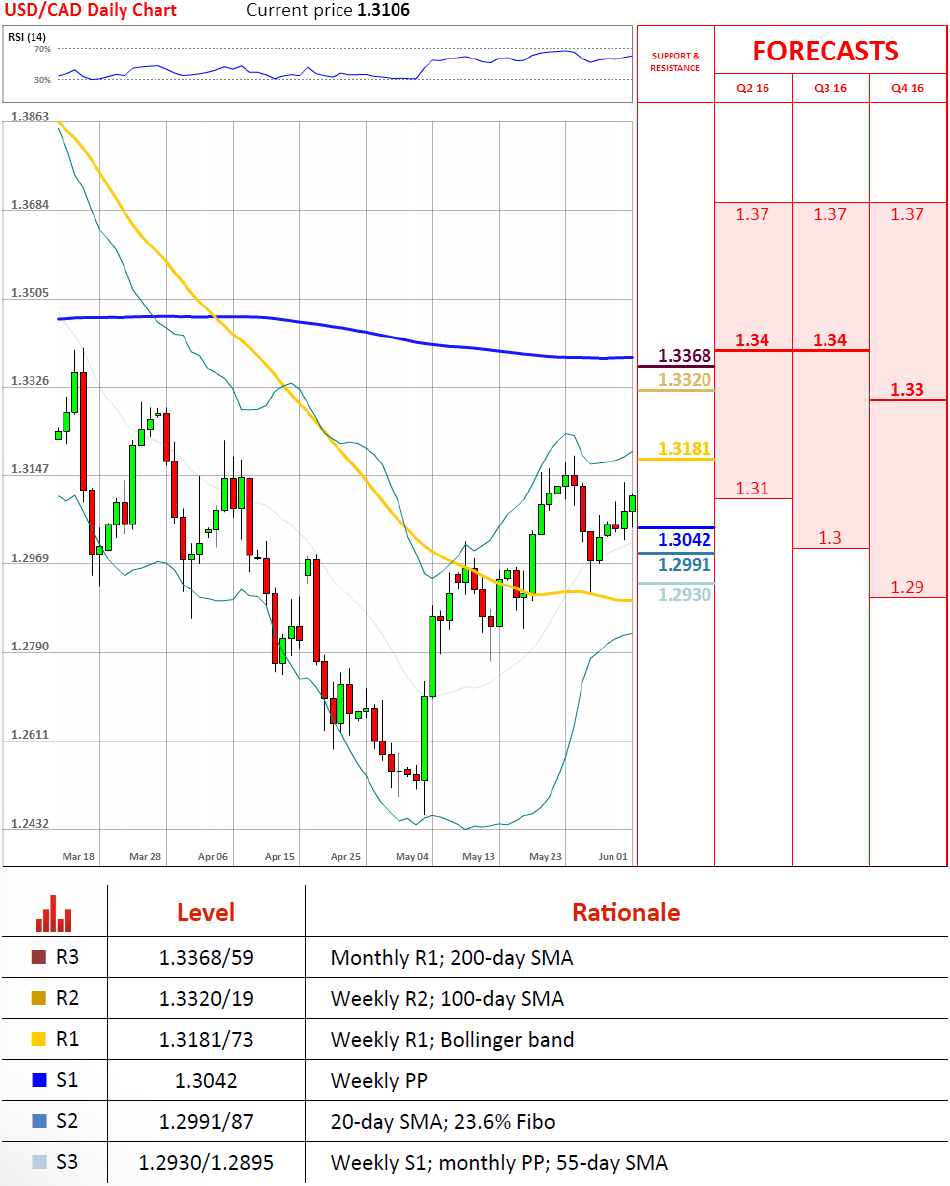Click the 1.3368 resistance level label
The image size is (950, 1186).
(x=685, y=355)
